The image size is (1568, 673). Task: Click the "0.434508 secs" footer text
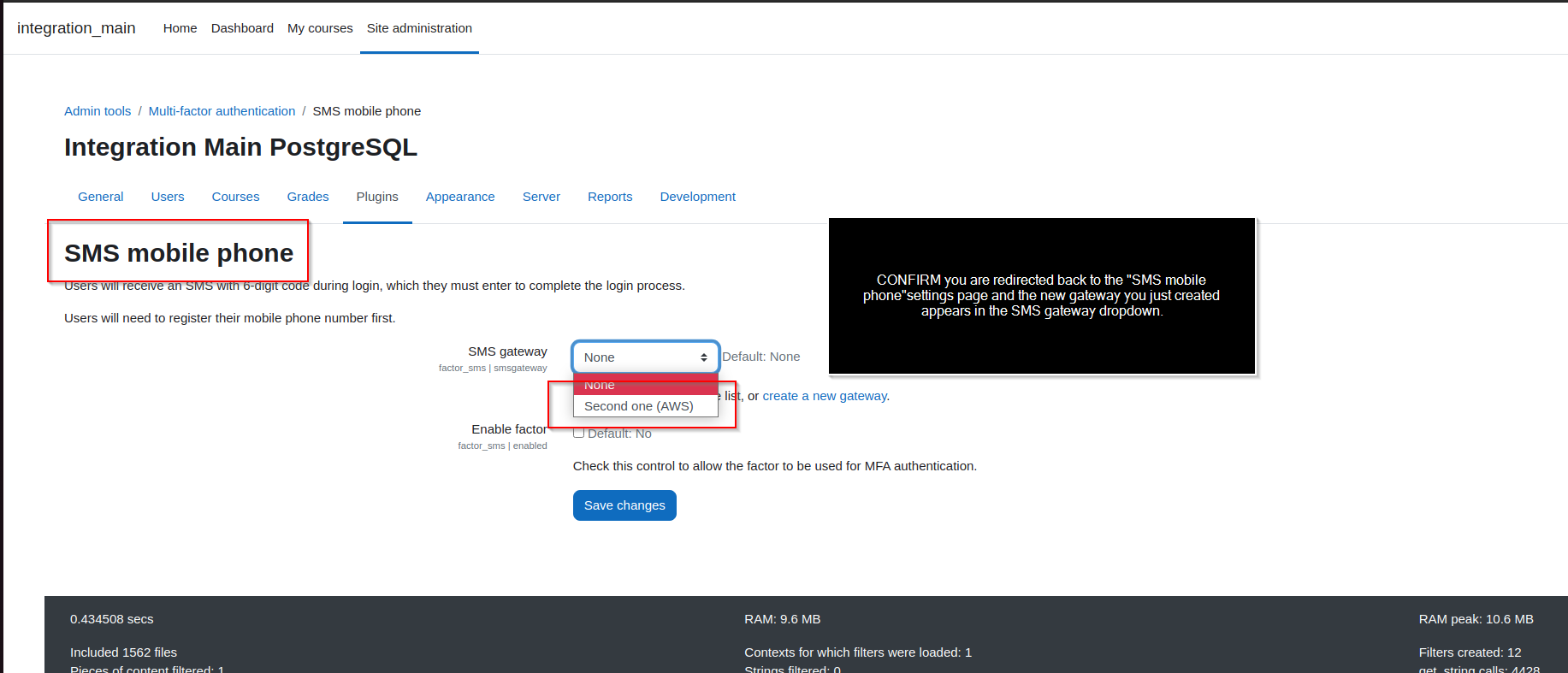click(x=112, y=619)
